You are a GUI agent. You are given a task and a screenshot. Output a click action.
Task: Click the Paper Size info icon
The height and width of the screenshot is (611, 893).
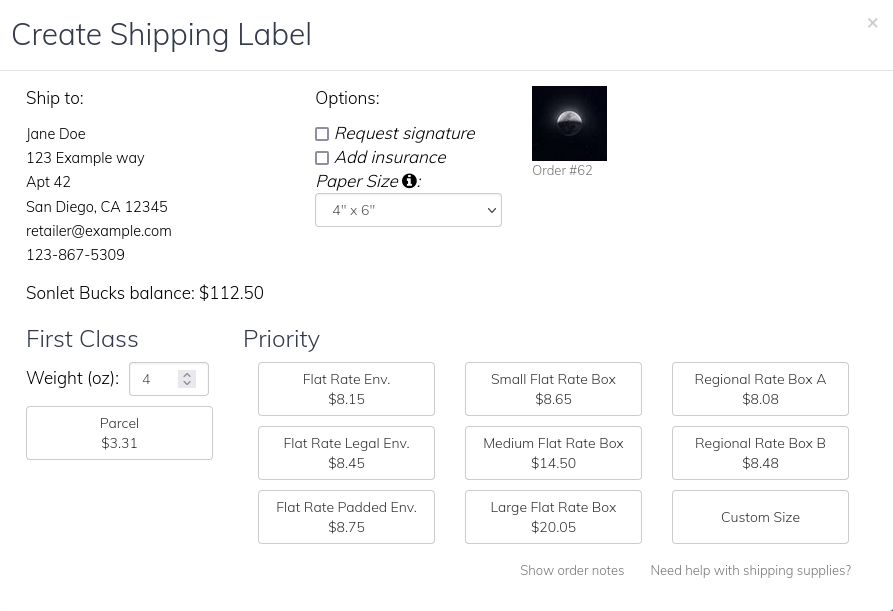pos(409,181)
